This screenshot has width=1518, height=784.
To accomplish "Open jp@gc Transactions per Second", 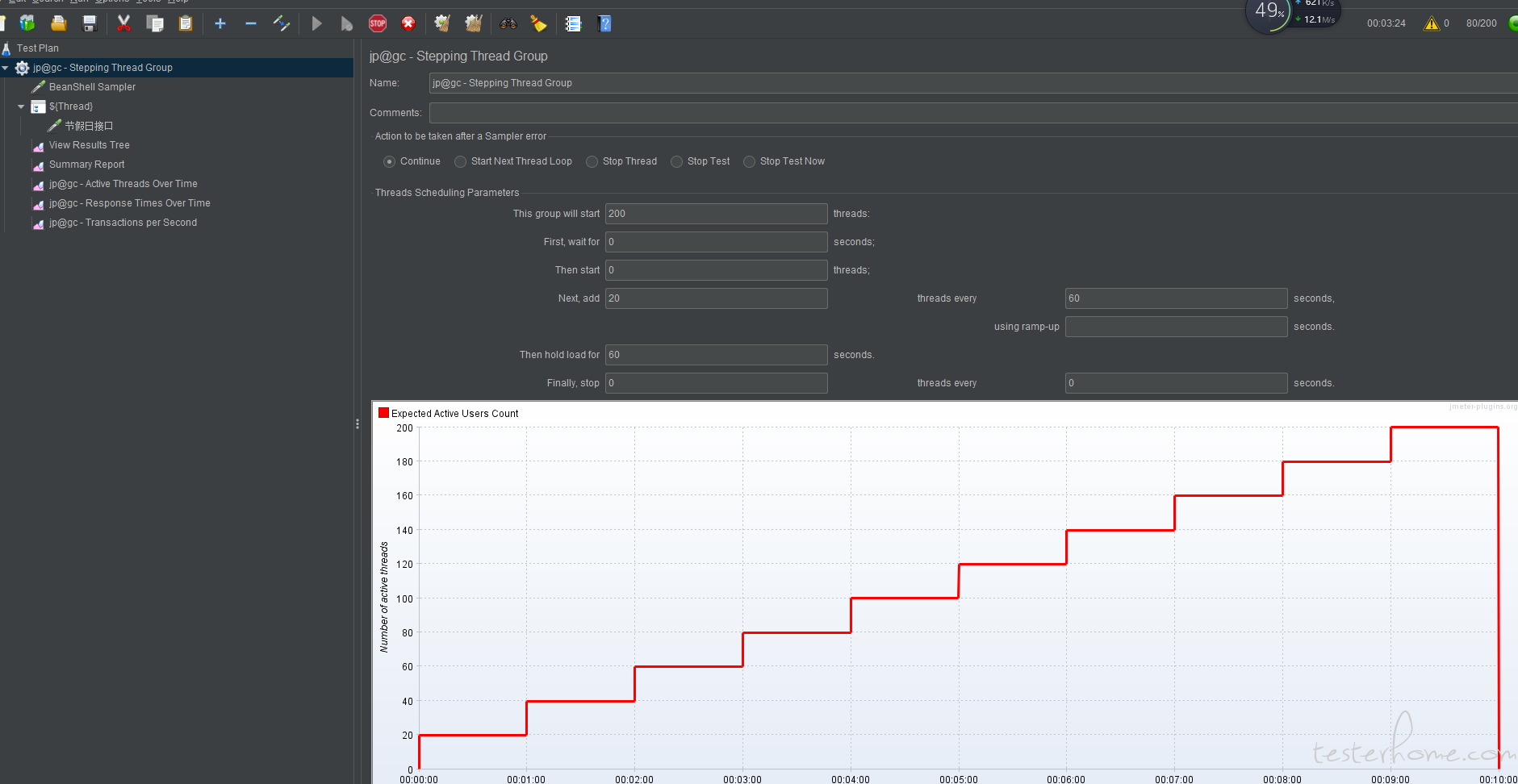I will (x=123, y=223).
